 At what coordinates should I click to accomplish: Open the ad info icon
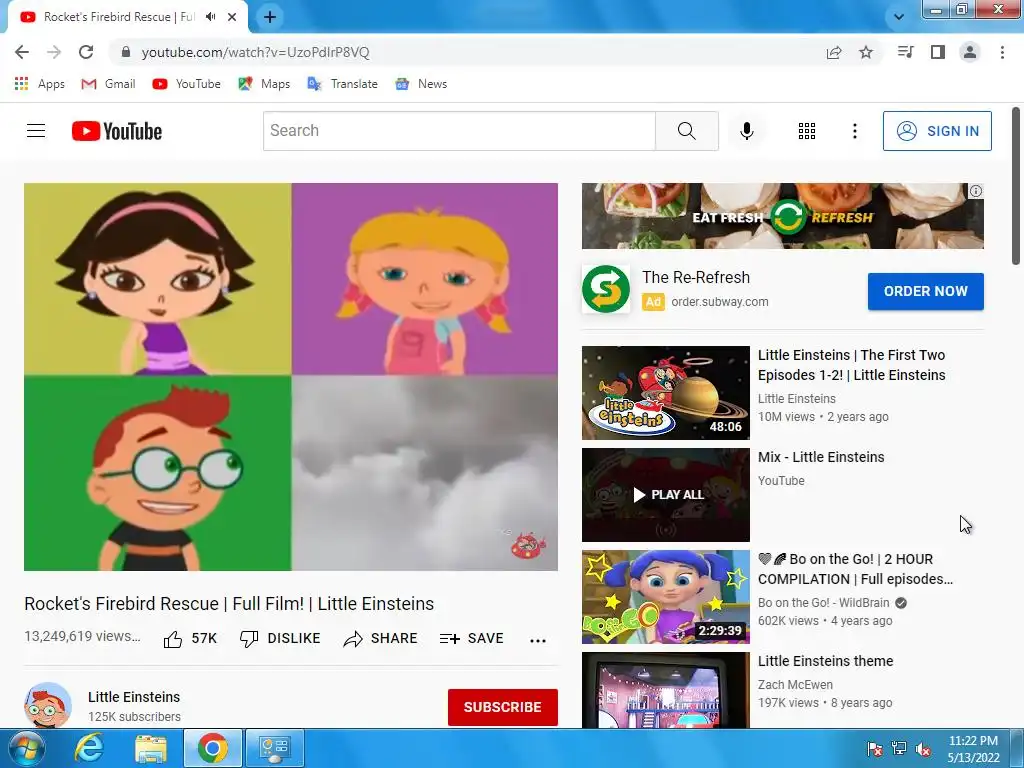976,191
